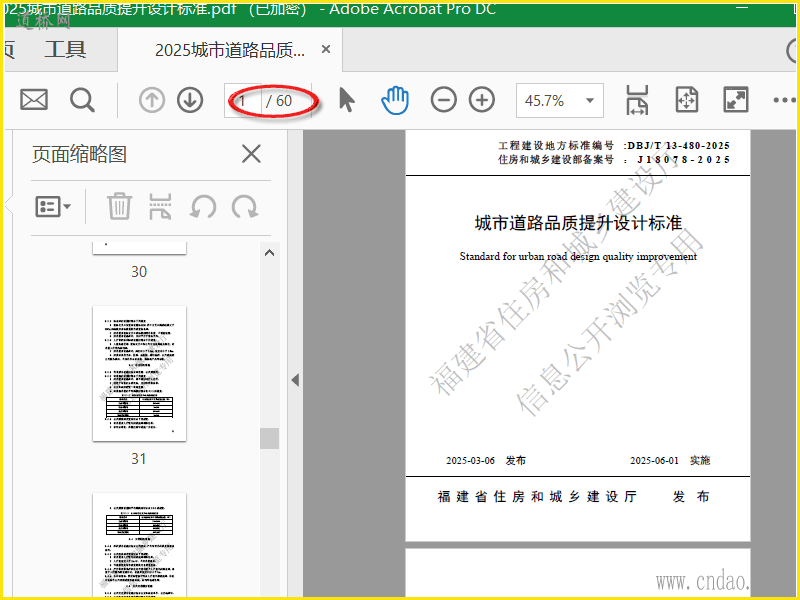
Task: Click the 2025-06-01 实施 date text
Action: pos(670,460)
